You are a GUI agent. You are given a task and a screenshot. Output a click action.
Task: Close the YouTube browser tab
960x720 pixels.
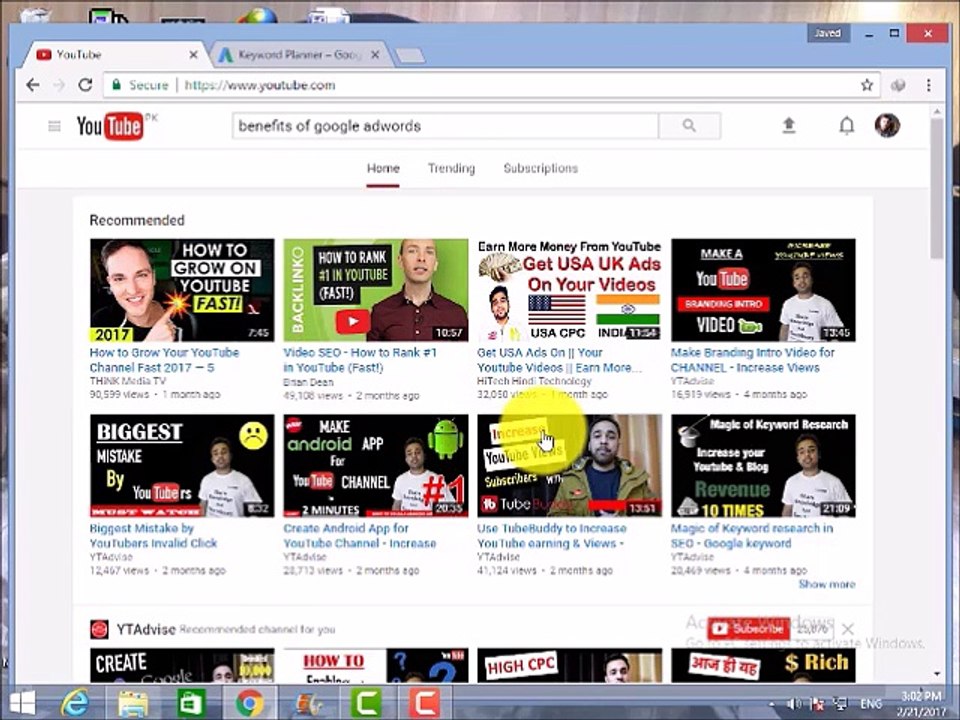tap(193, 54)
